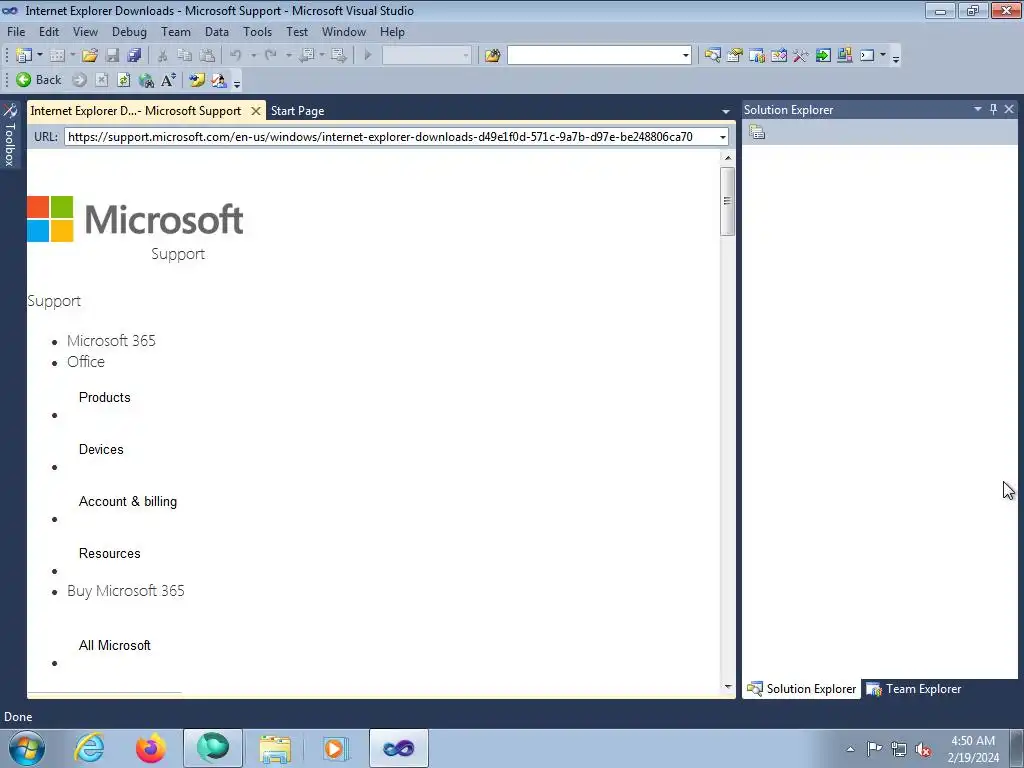The width and height of the screenshot is (1024, 768).
Task: Click the Text Size 'A' icon
Action: pyautogui.click(x=168, y=80)
